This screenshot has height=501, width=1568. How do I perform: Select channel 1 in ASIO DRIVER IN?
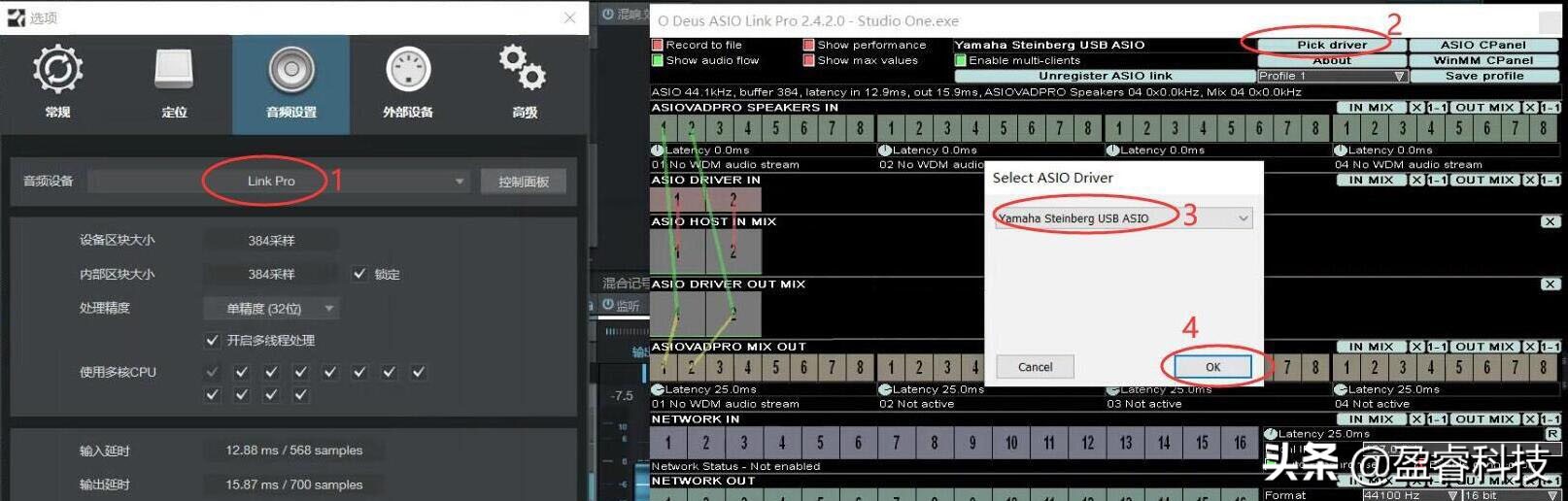point(677,199)
